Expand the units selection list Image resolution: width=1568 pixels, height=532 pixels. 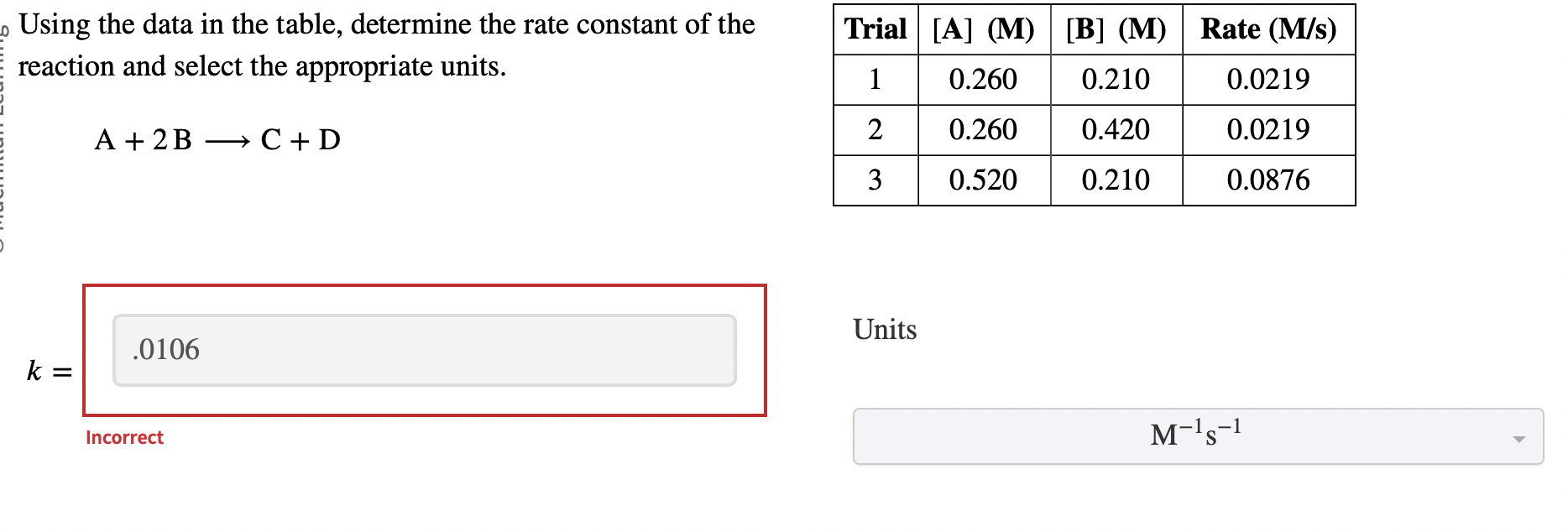pyautogui.click(x=1198, y=436)
